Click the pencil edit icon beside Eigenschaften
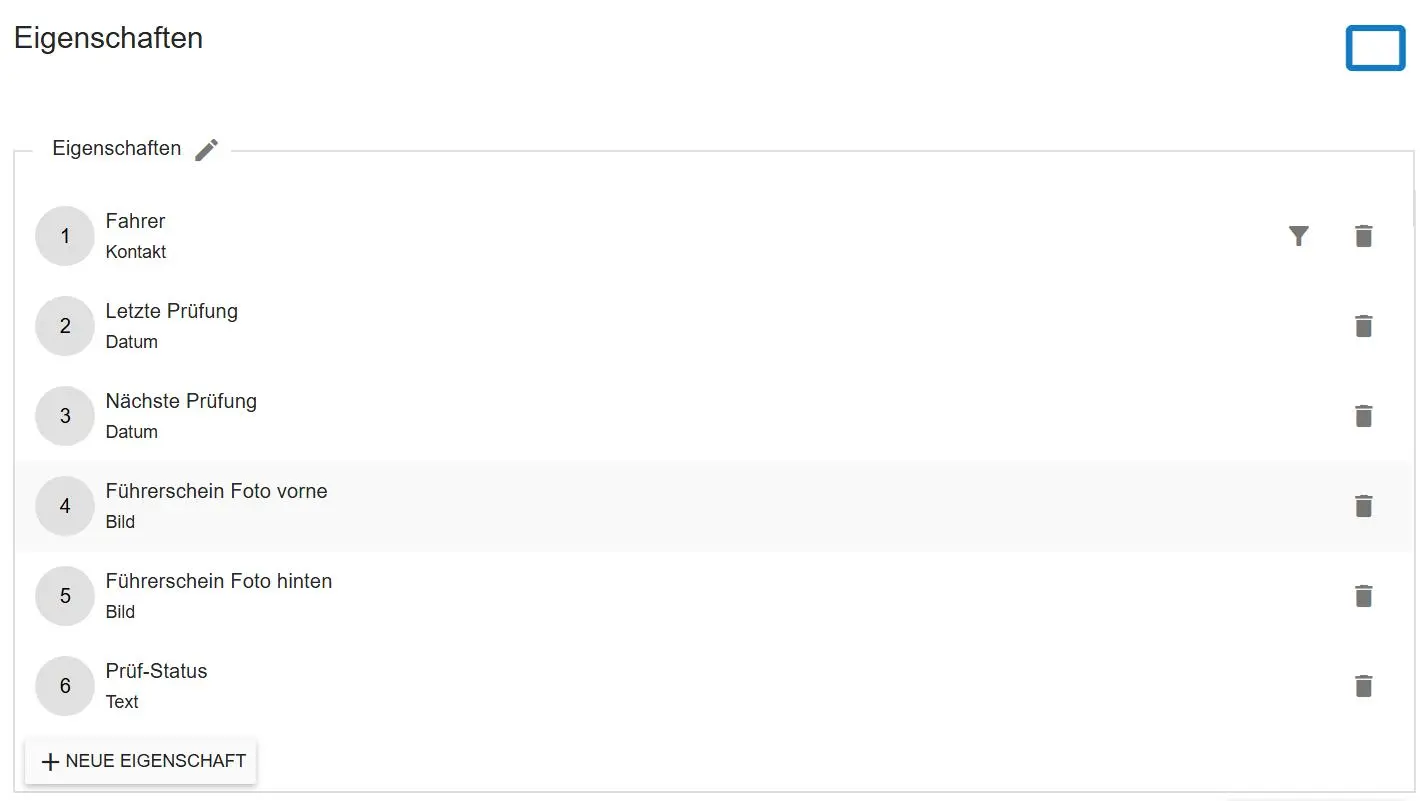This screenshot has width=1425, height=801. click(206, 150)
